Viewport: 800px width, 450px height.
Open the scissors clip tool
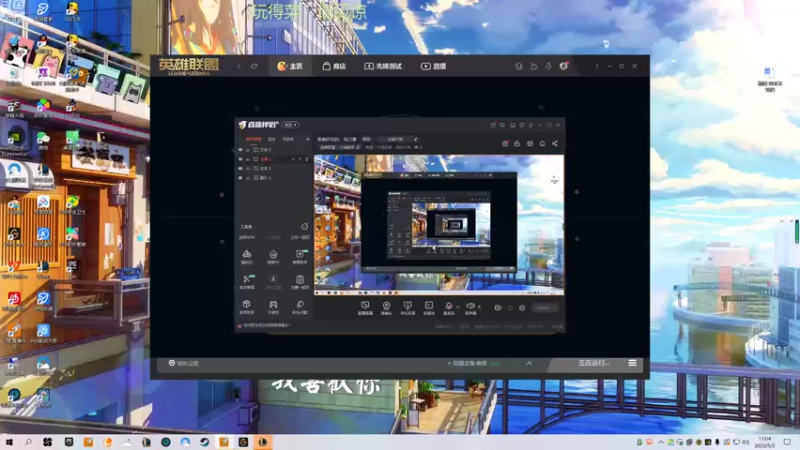click(x=247, y=281)
